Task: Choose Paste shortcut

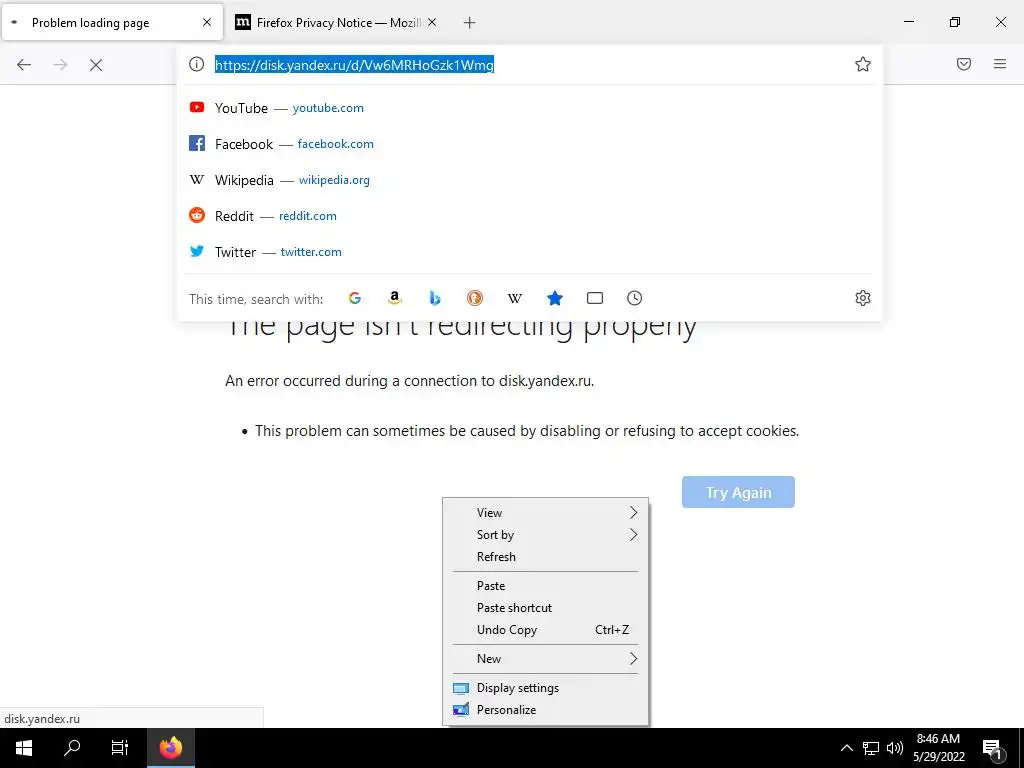Action: coord(546,608)
